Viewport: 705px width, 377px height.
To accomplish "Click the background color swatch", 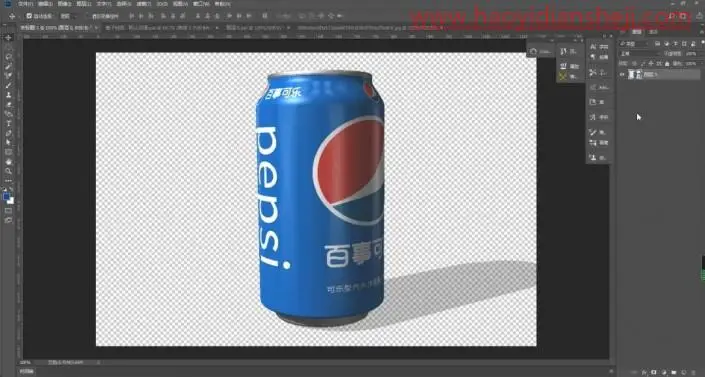I will (x=10, y=201).
